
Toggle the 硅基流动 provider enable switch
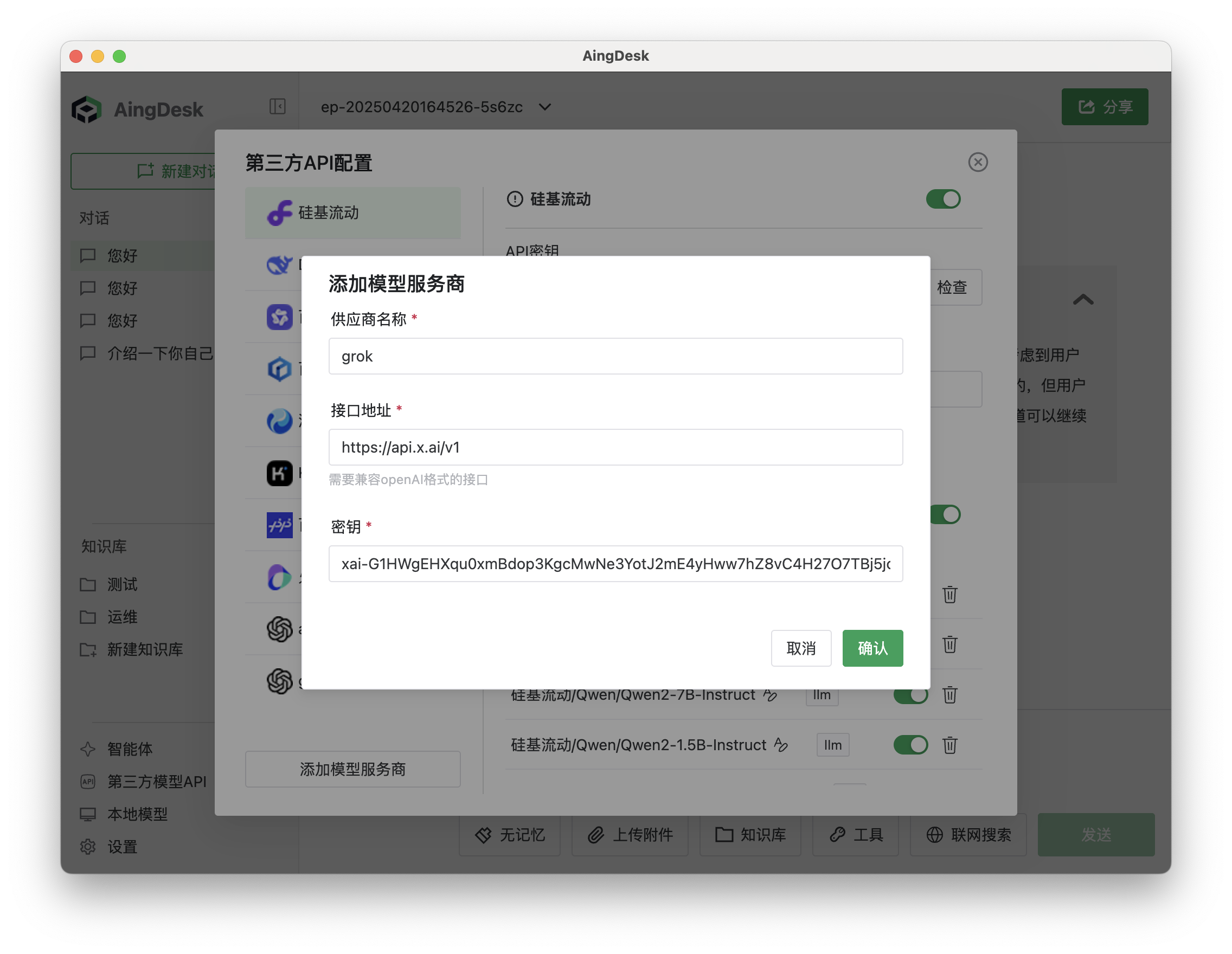pyautogui.click(x=942, y=199)
